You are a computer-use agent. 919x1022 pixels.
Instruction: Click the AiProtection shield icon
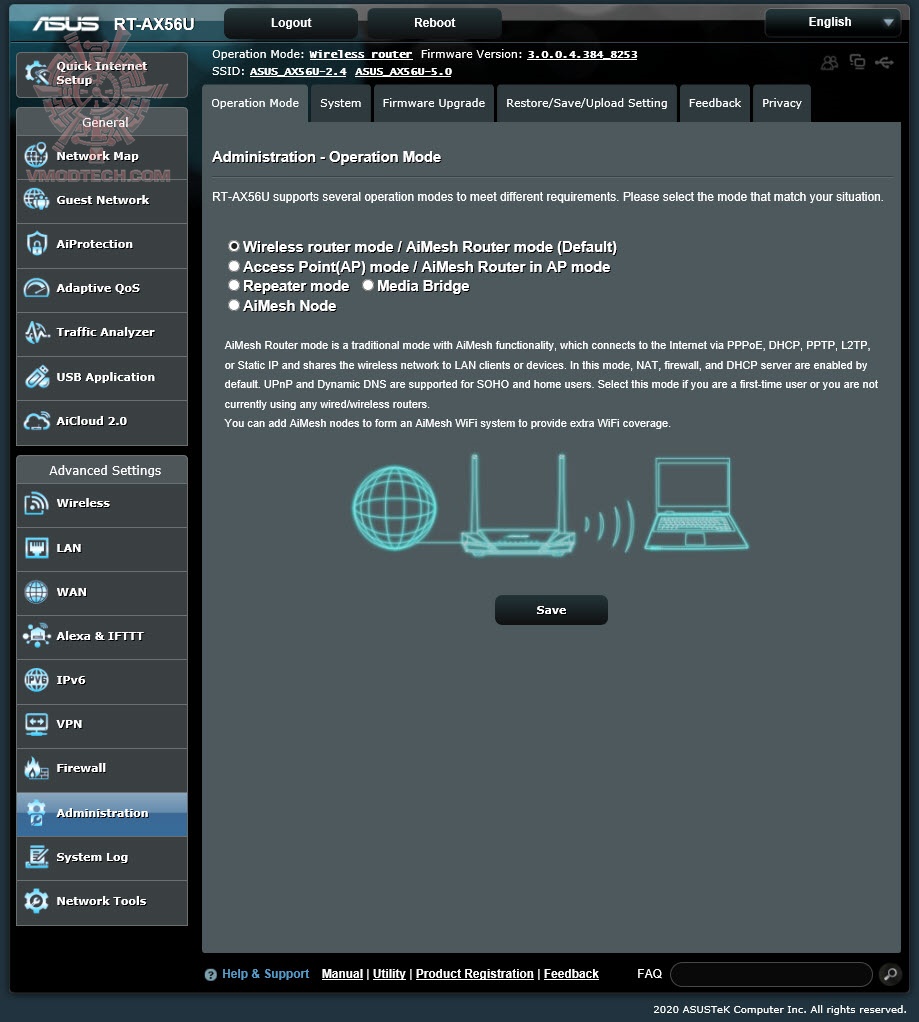point(36,244)
